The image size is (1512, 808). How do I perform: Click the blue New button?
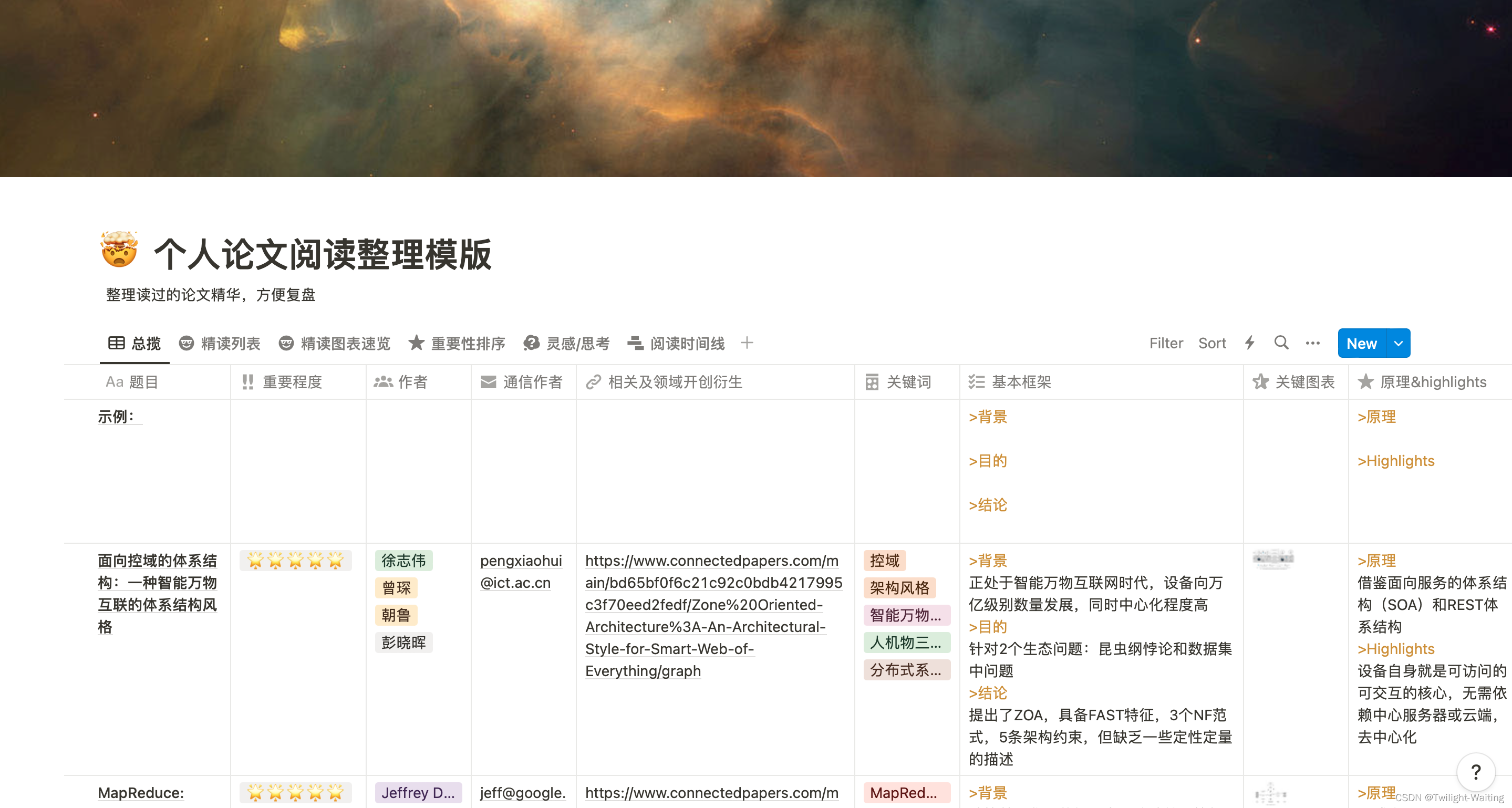1361,343
